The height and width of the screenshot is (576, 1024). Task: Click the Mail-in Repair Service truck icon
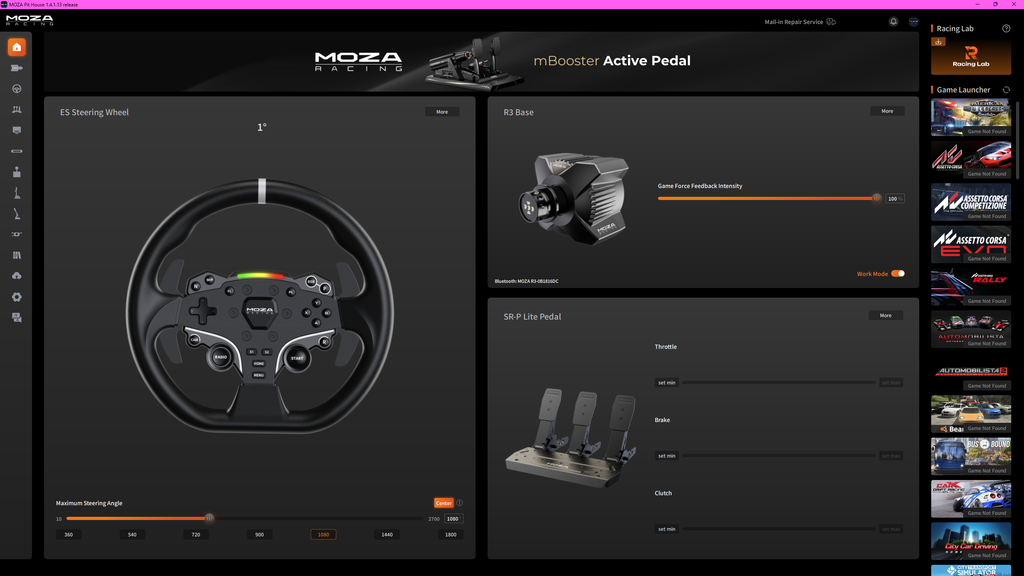coord(831,22)
